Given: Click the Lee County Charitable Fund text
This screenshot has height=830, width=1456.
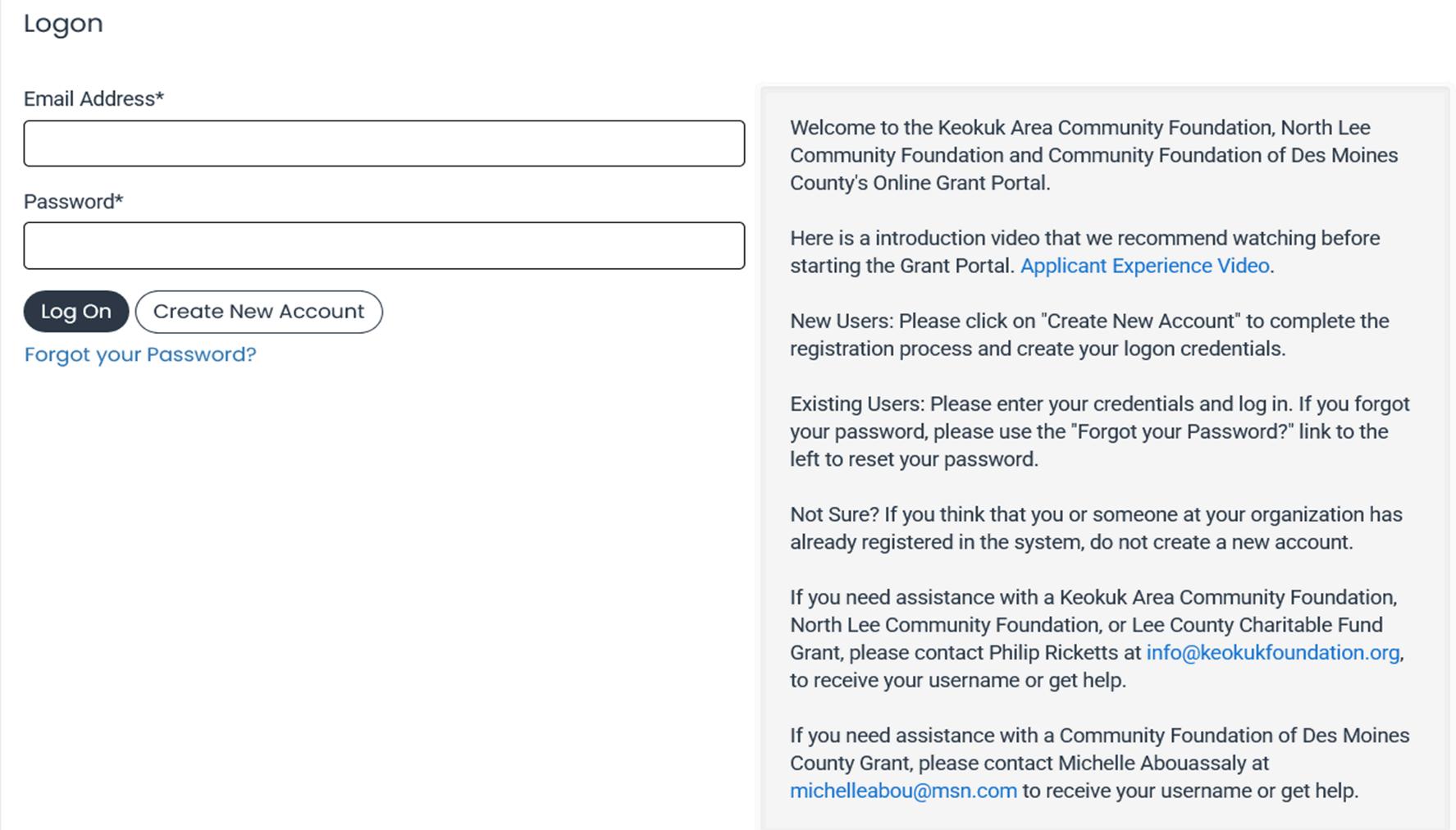Looking at the screenshot, I should 1257,625.
